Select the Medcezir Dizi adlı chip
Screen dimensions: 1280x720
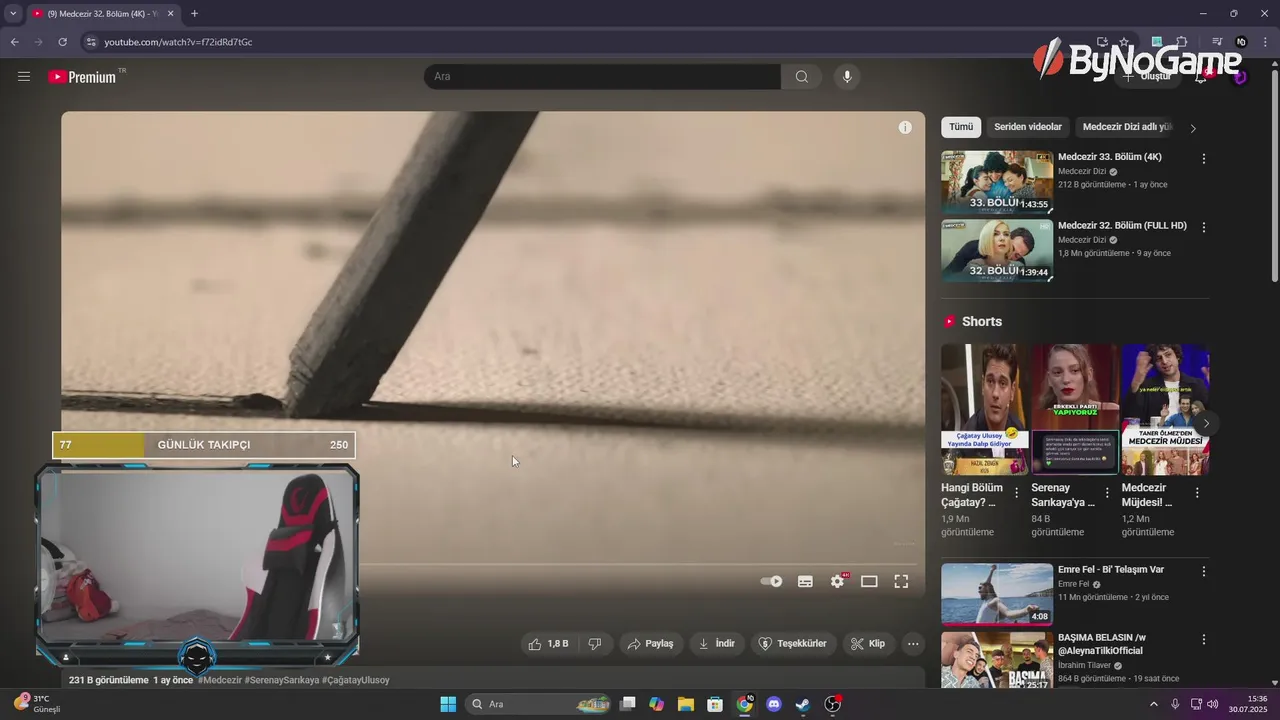(1126, 127)
